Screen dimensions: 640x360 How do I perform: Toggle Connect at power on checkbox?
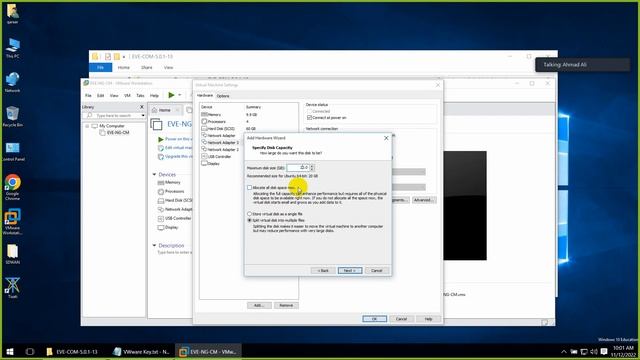(309, 118)
